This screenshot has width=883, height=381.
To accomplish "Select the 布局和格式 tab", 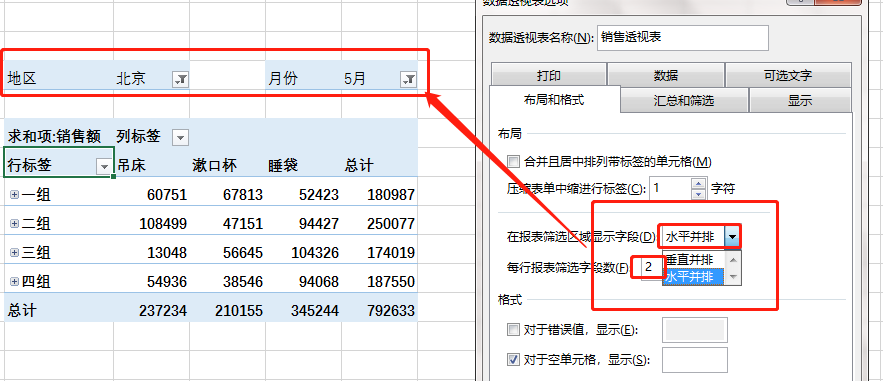I will 554,100.
